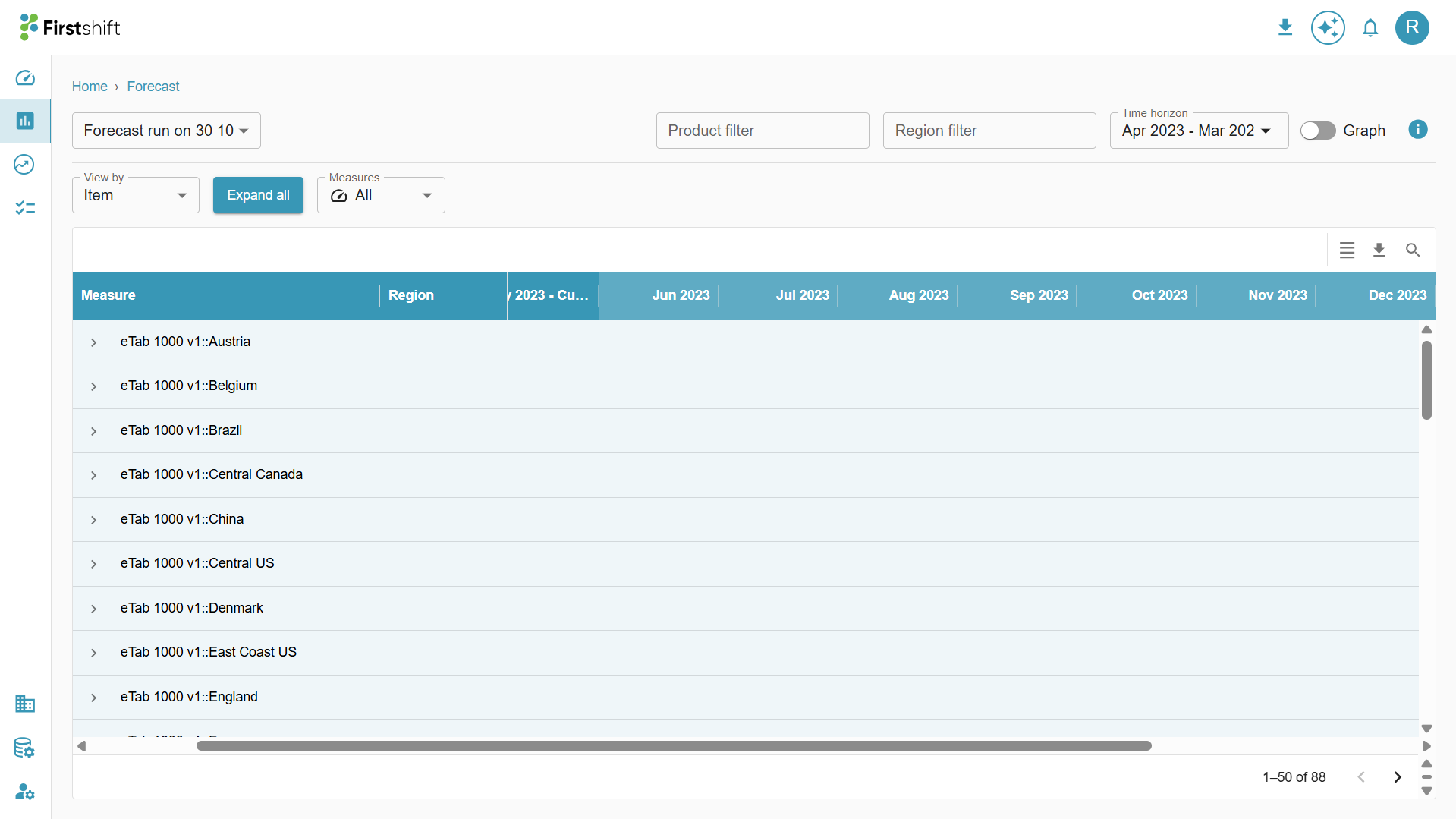The image size is (1456, 819).
Task: Expand the eTab 1000 v1::Central Canada row
Action: point(93,475)
